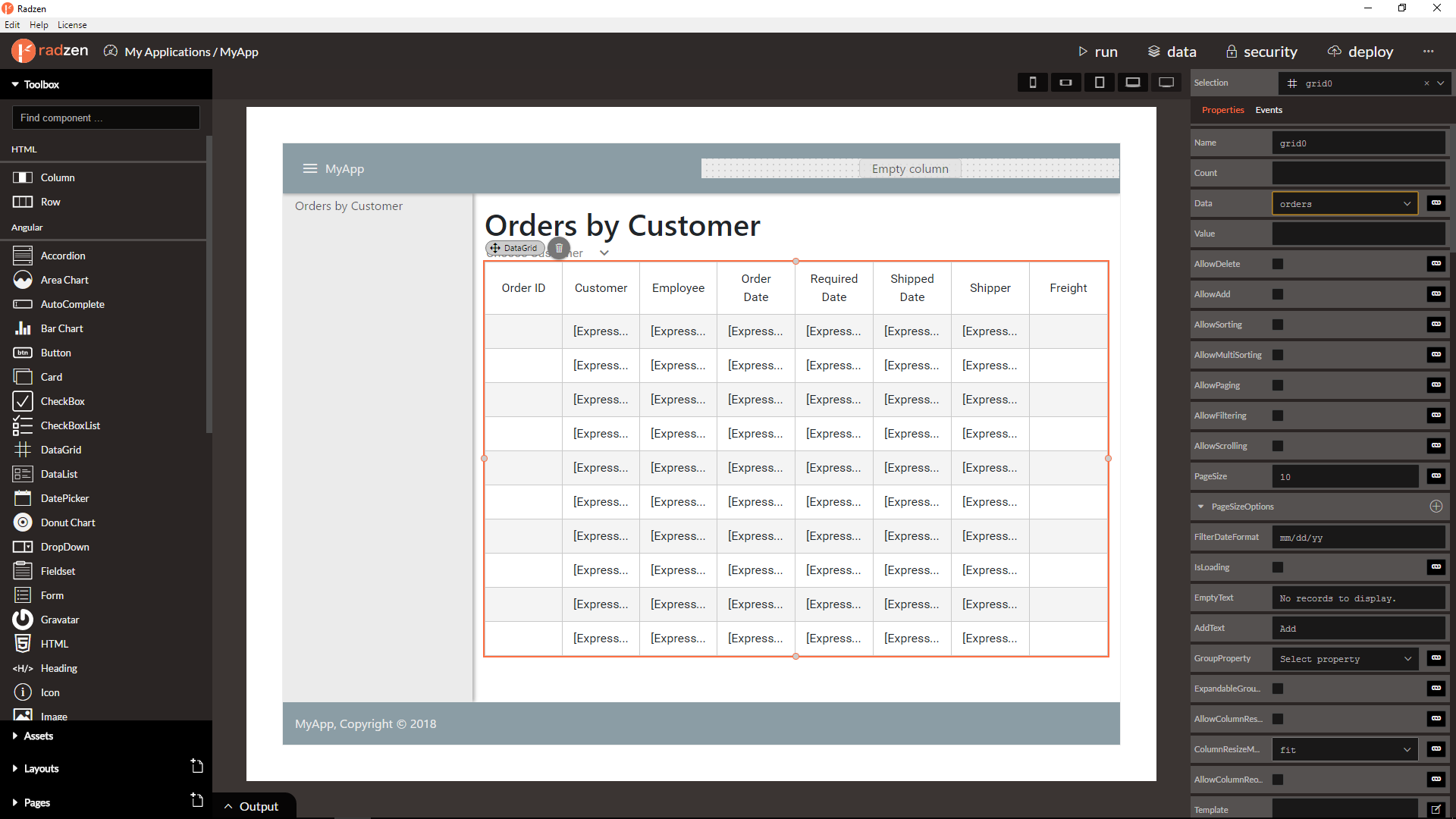Add a PageSizeOptions entry with plus
Viewport: 1456px width, 819px height.
pos(1436,507)
